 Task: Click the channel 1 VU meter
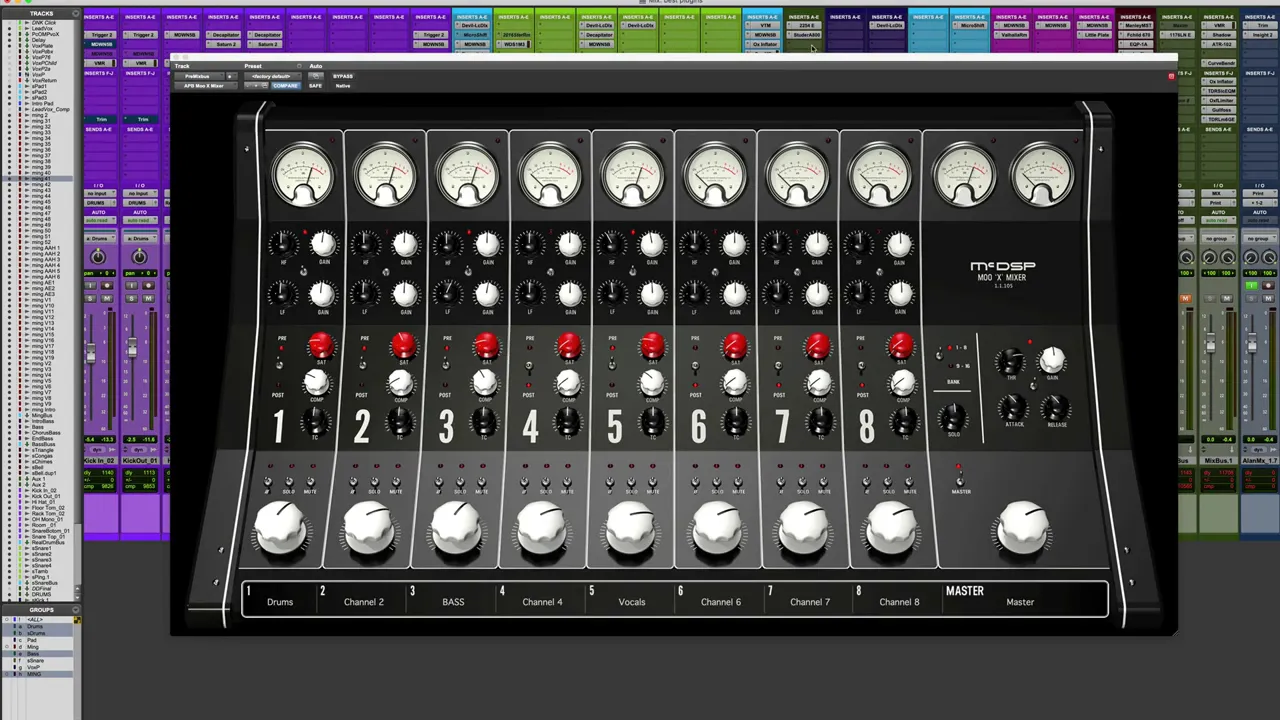[x=303, y=174]
